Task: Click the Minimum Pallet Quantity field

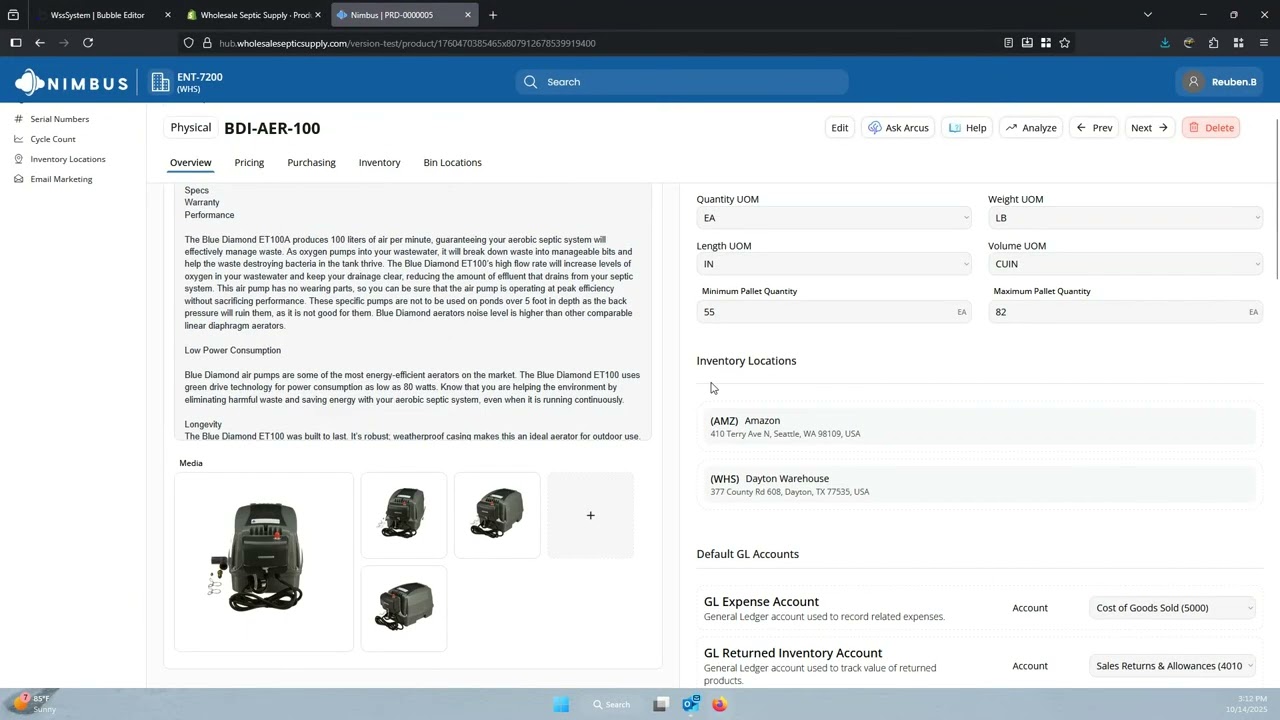Action: (x=834, y=312)
